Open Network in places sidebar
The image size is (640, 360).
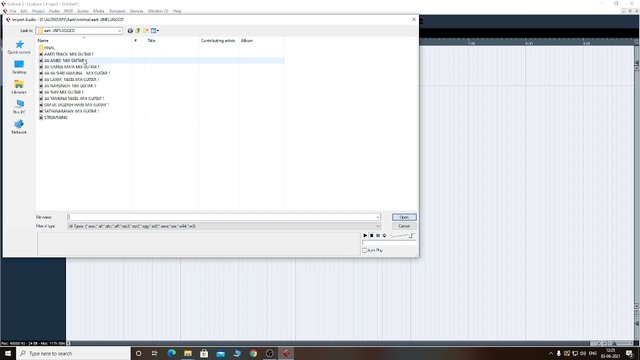[x=19, y=127]
